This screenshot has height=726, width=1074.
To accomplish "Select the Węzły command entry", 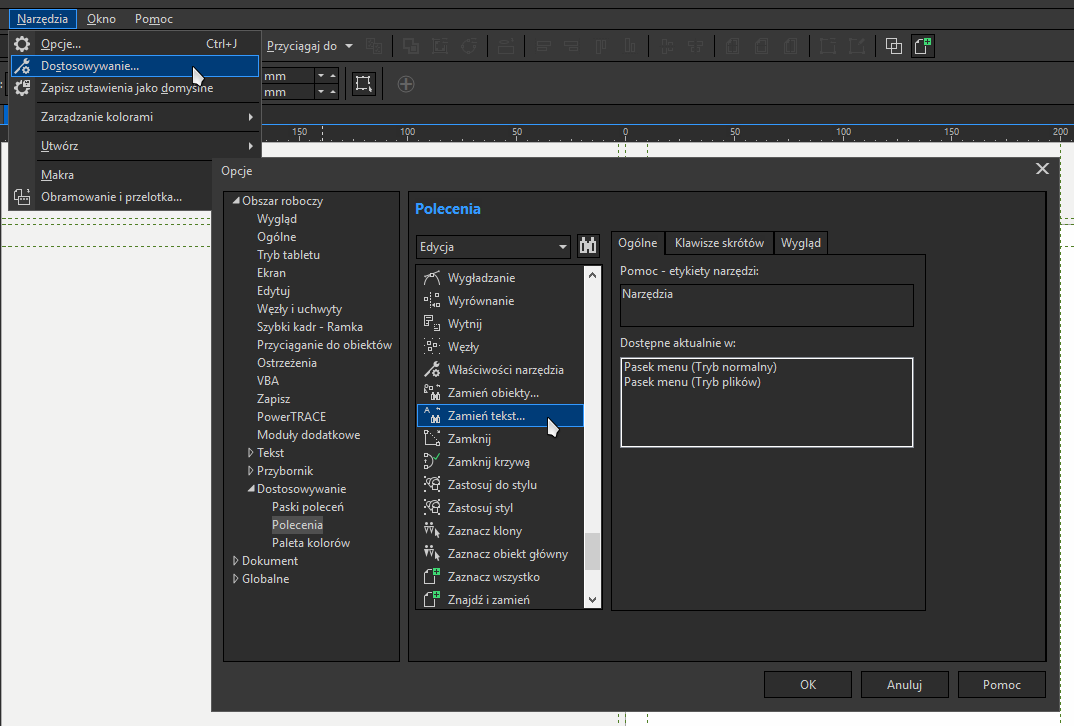I will 499,347.
